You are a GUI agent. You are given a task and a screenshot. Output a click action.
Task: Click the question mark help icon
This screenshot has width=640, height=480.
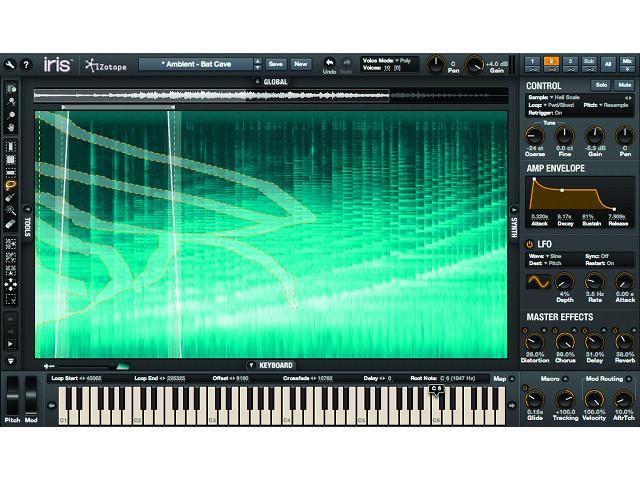[x=26, y=64]
